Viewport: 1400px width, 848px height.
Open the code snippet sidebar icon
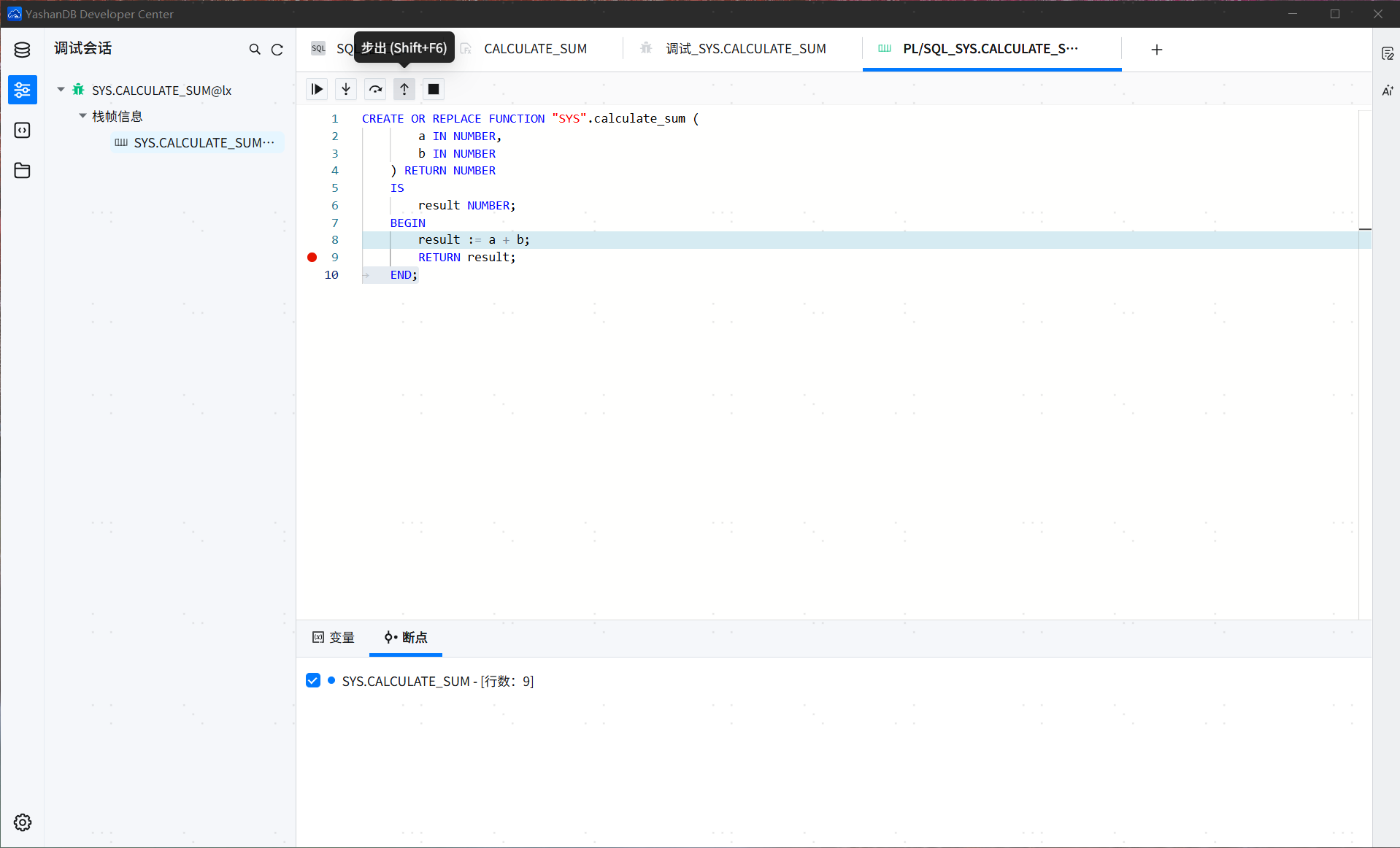pos(22,130)
